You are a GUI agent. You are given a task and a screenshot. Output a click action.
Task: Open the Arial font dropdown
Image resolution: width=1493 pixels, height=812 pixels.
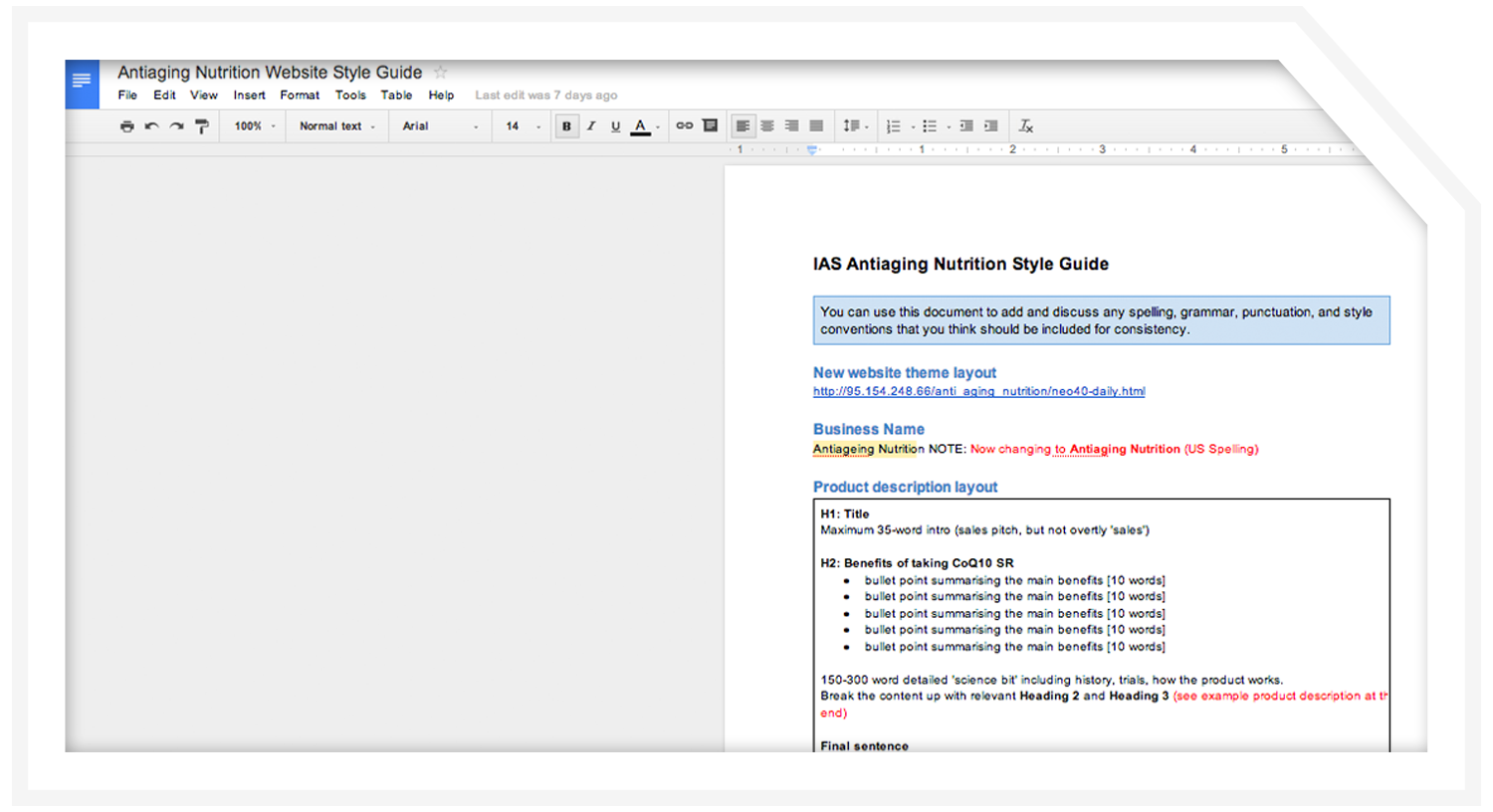click(440, 126)
